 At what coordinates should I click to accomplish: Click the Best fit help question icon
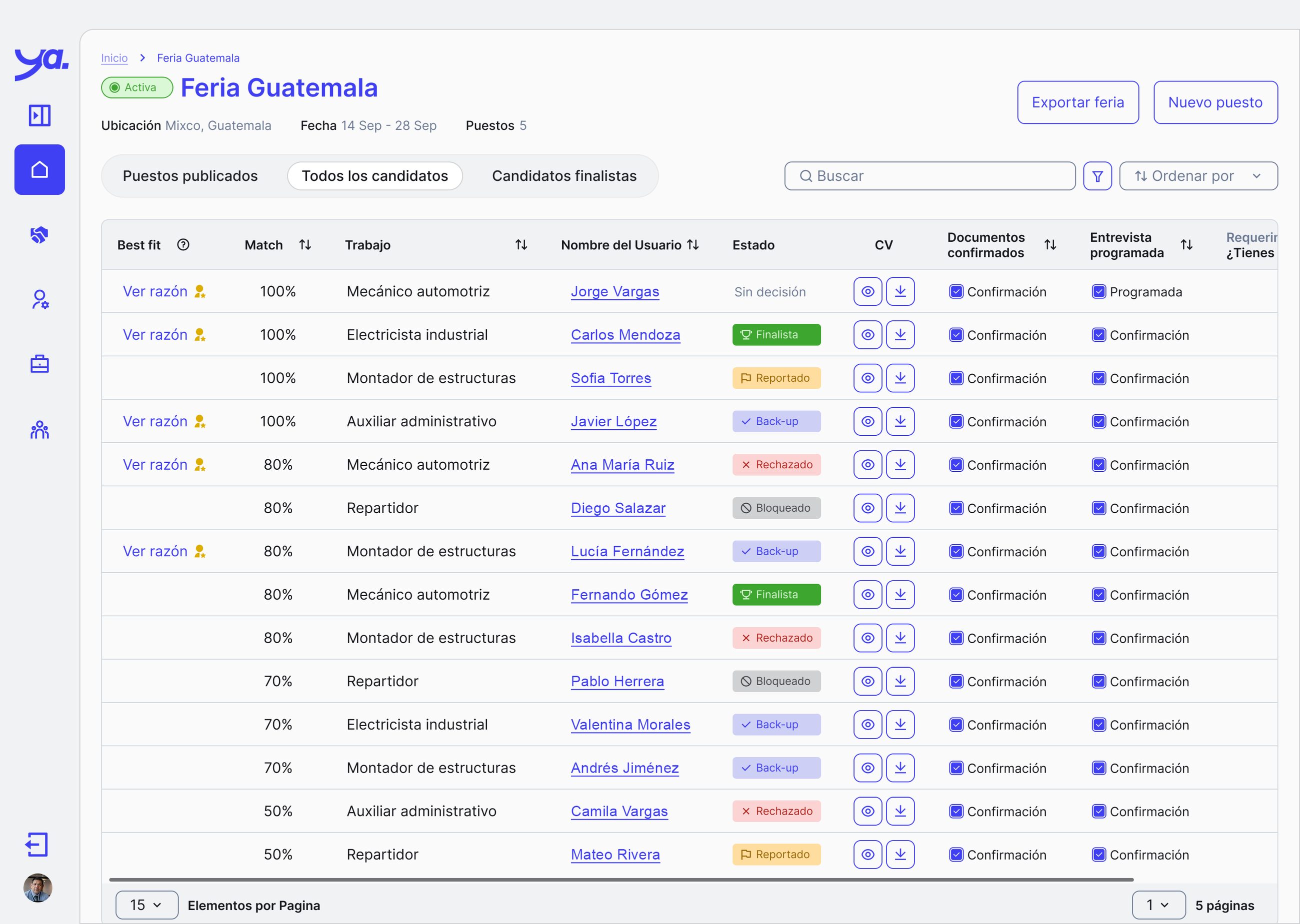coord(182,245)
